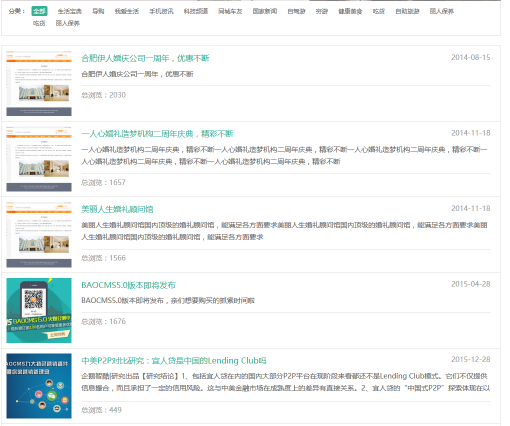Click the view count 总浏览：1657
Viewport: 510px width, 426px height.
104,182
